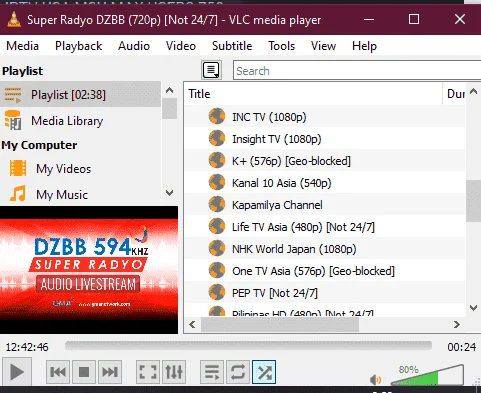Click globe icon beside PEP TV
481x393 pixels.
tap(217, 292)
